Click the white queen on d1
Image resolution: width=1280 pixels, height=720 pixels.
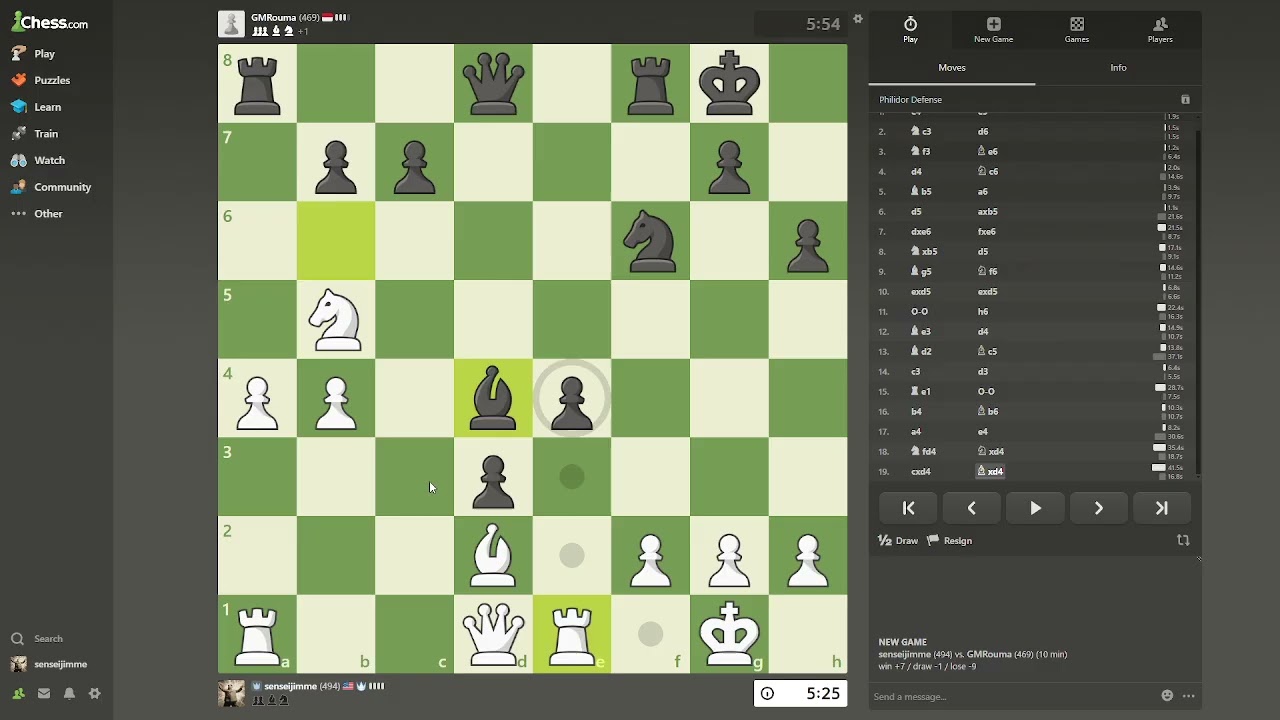tap(493, 634)
